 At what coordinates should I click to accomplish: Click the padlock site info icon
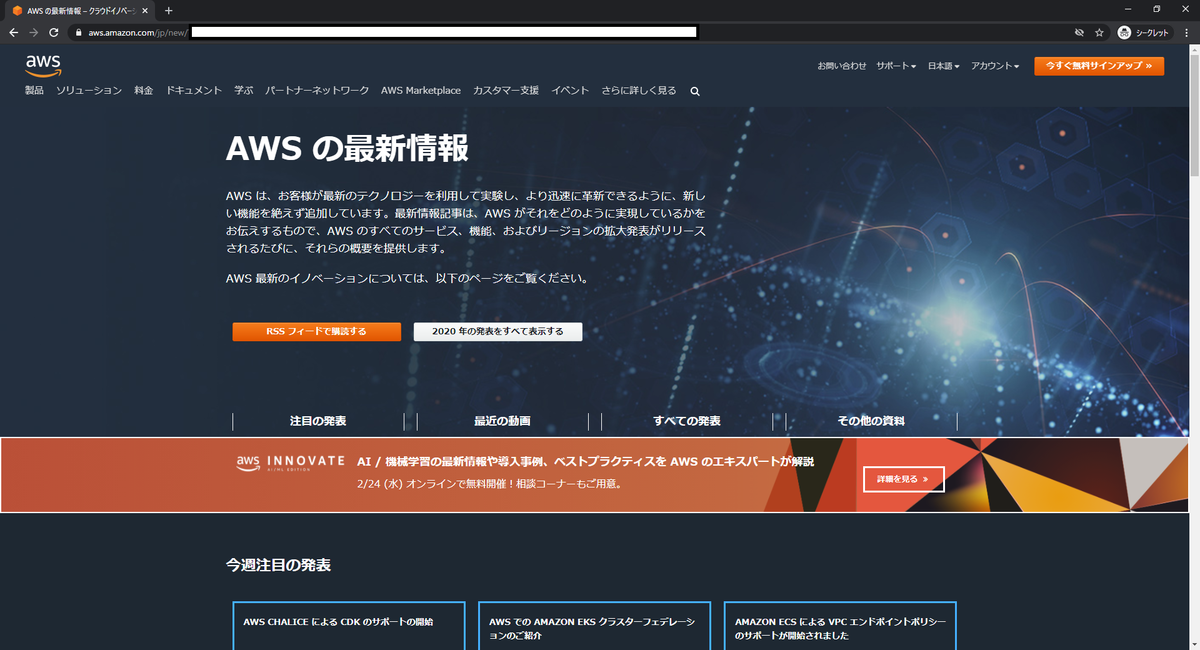click(x=78, y=32)
